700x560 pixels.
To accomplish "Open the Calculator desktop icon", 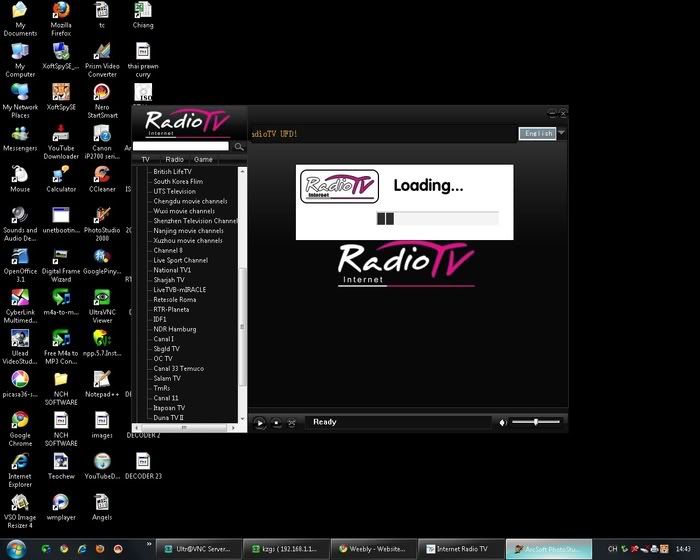I will pyautogui.click(x=61, y=179).
